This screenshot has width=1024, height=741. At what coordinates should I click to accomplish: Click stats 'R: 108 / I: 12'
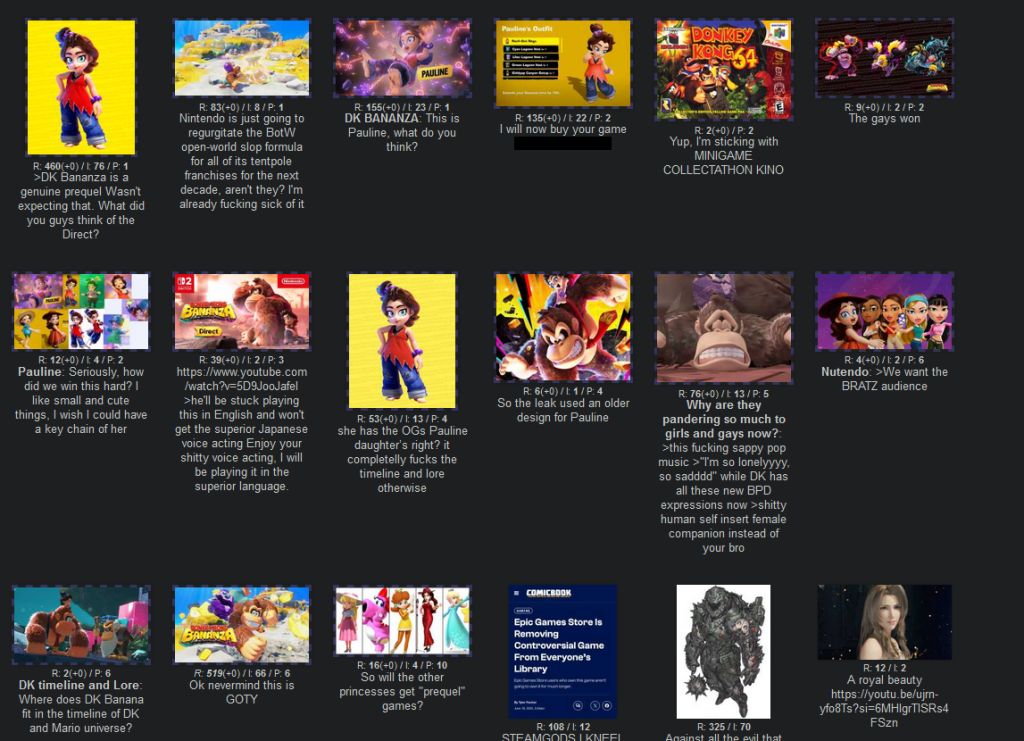tap(563, 727)
